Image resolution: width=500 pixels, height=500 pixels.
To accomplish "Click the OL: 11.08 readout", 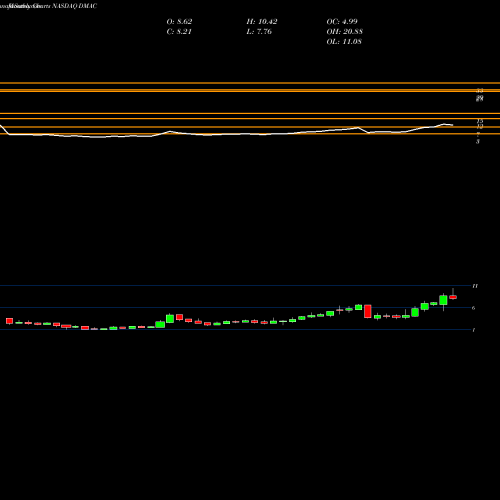I will (x=344, y=42).
